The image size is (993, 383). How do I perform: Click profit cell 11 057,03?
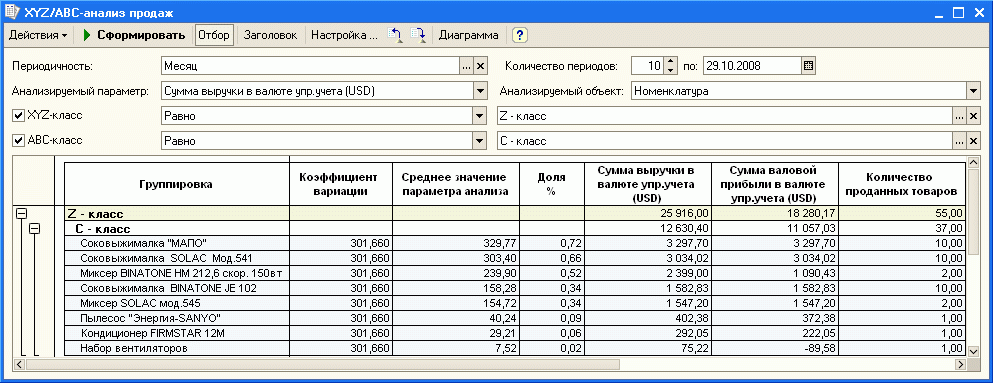775,229
